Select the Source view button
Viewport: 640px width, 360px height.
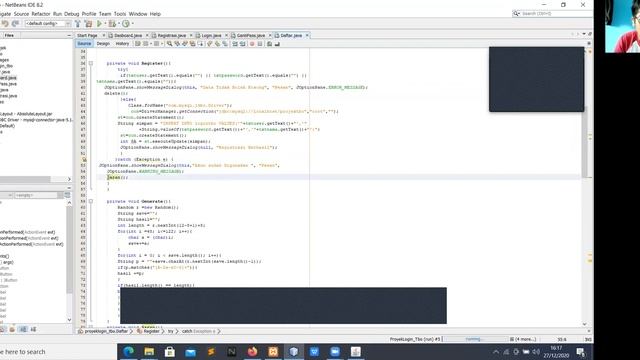(84, 44)
